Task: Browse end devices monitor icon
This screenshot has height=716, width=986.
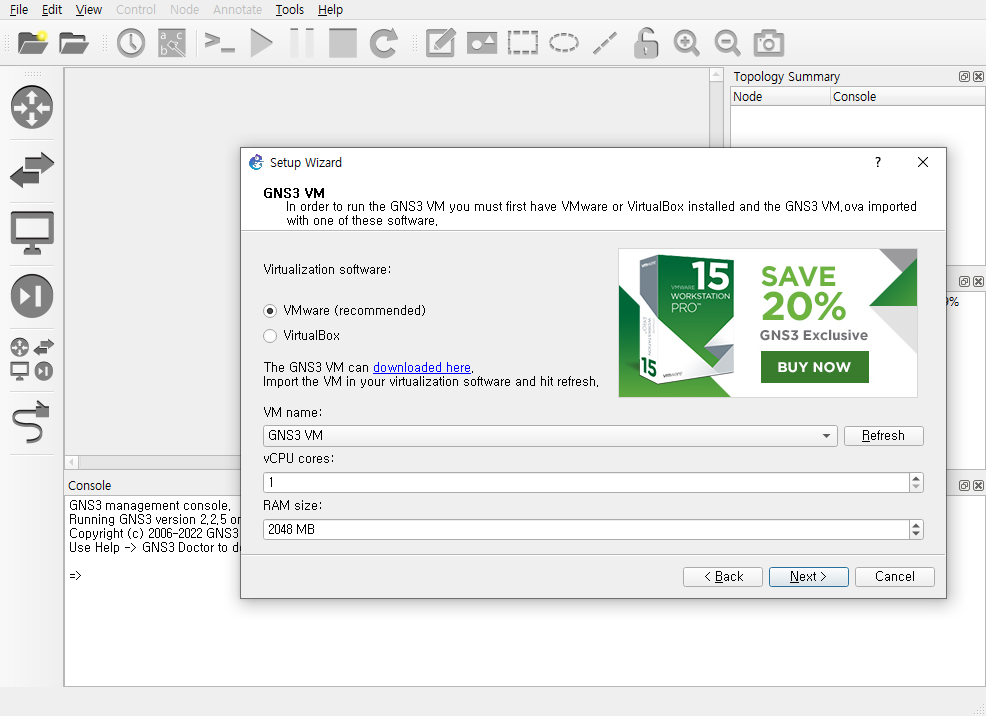Action: tap(31, 233)
